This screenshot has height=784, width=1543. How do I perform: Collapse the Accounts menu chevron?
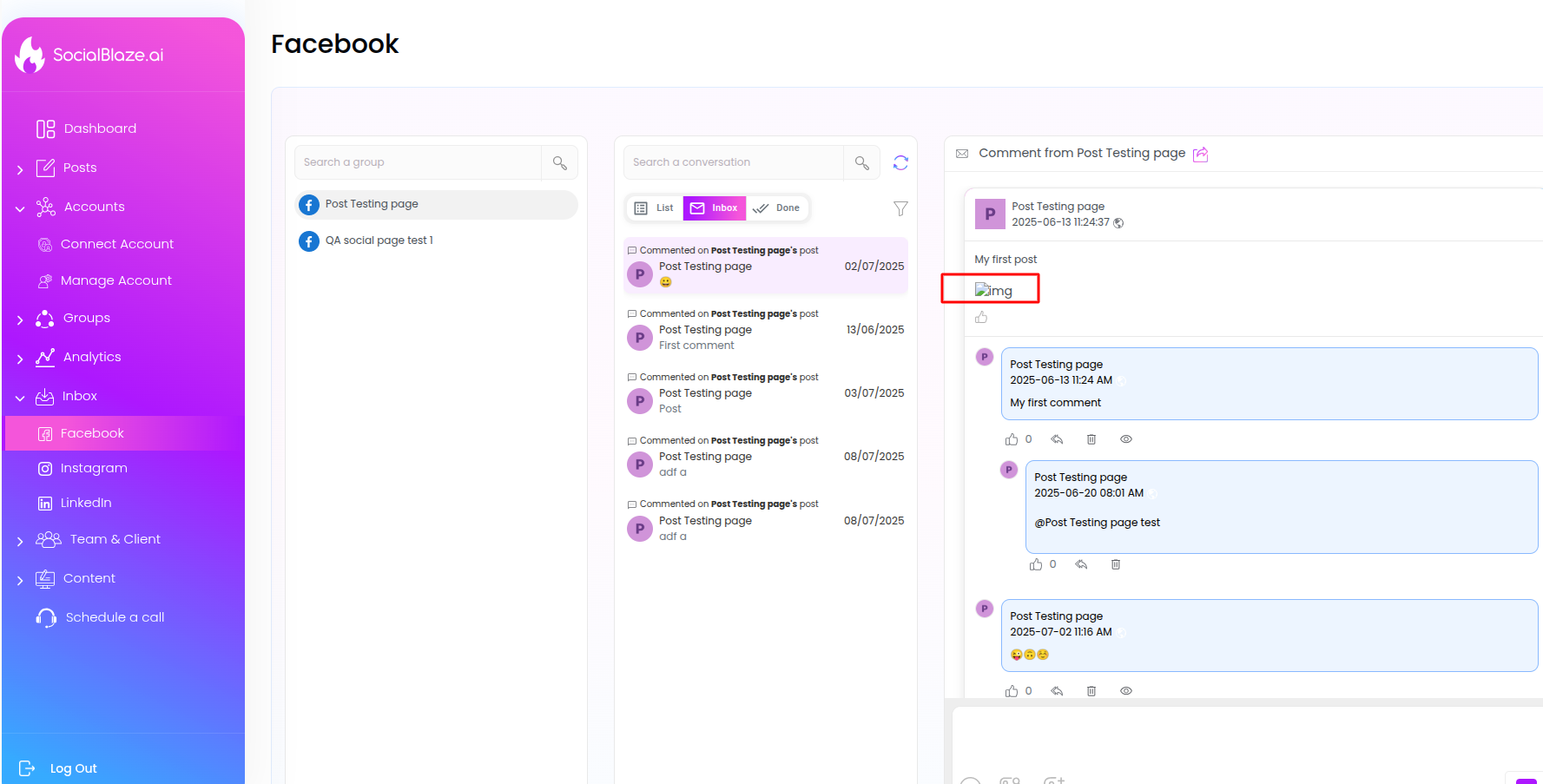click(x=20, y=208)
